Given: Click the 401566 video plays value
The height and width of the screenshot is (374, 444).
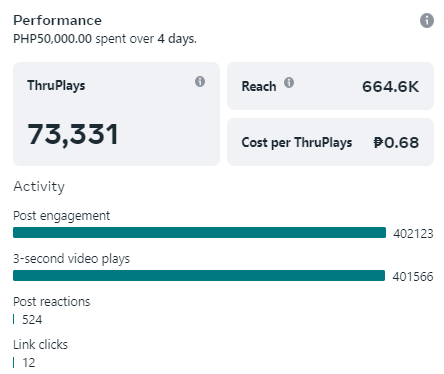Looking at the screenshot, I should (413, 276).
